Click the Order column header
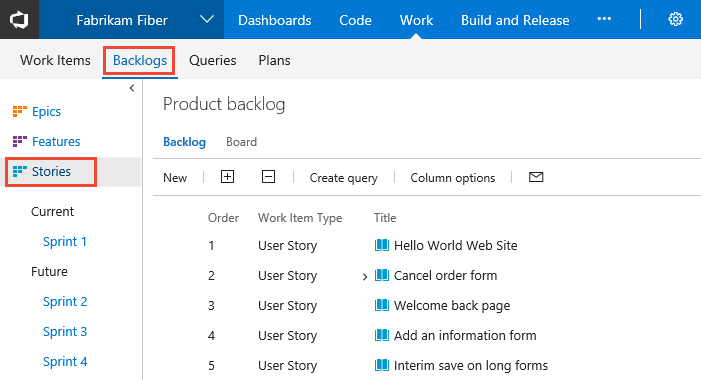701x380 pixels. [x=223, y=218]
